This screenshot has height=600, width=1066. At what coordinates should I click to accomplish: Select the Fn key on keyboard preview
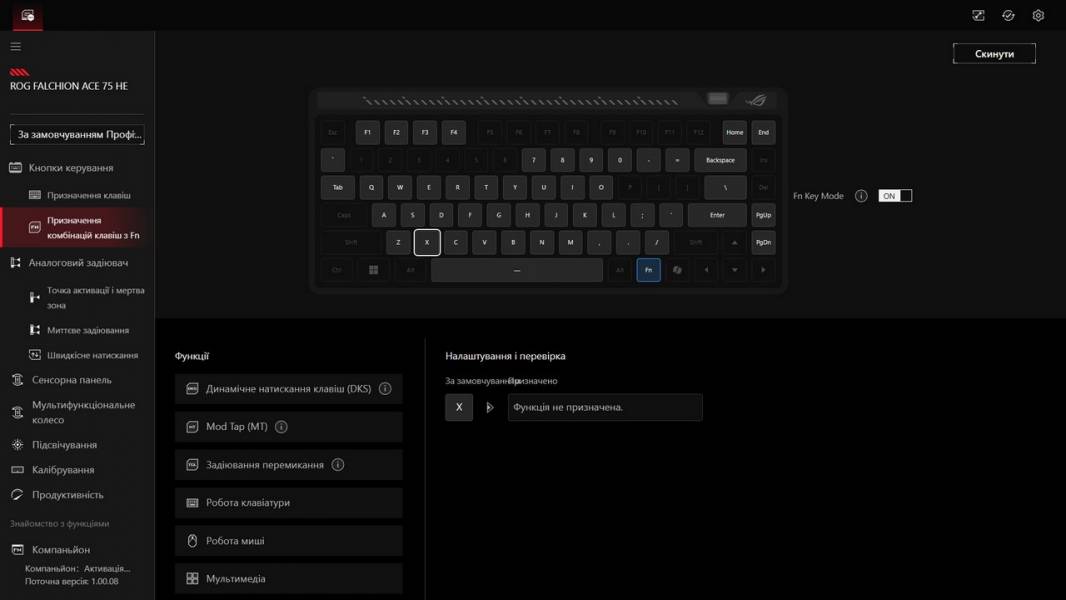pos(648,270)
